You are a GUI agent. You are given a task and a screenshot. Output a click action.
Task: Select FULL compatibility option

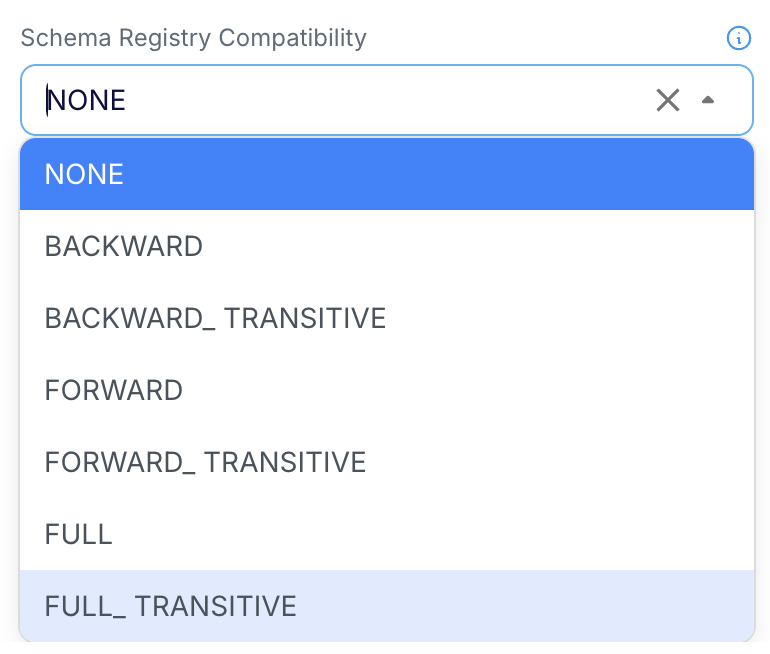tap(386, 534)
